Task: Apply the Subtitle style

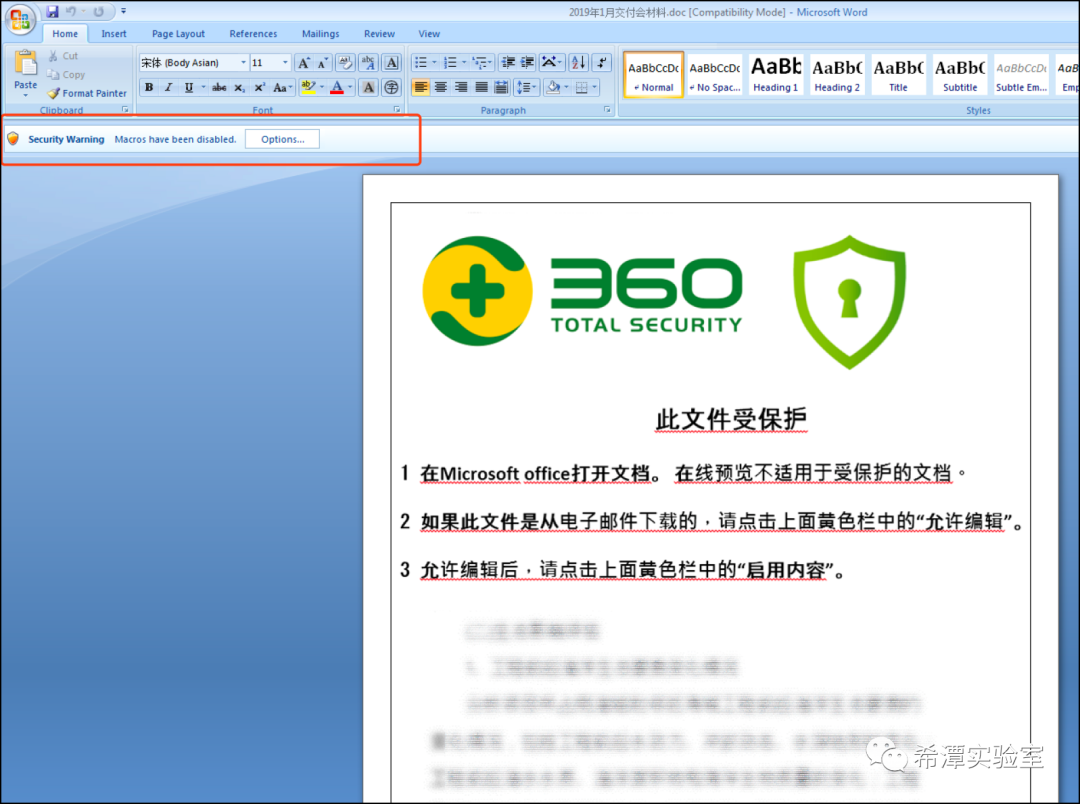Action: (959, 74)
